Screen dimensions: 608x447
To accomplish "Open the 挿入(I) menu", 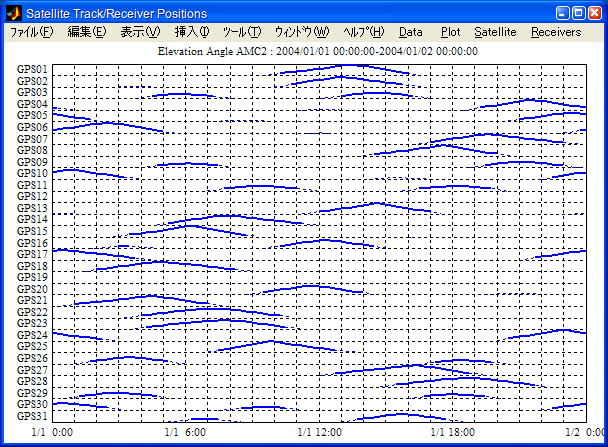I will 192,32.
